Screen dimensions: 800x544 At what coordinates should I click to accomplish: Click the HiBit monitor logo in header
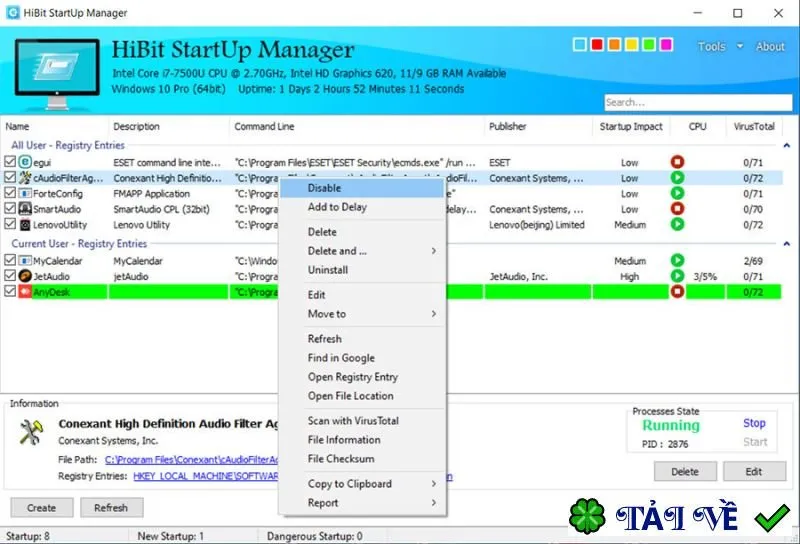pyautogui.click(x=57, y=73)
